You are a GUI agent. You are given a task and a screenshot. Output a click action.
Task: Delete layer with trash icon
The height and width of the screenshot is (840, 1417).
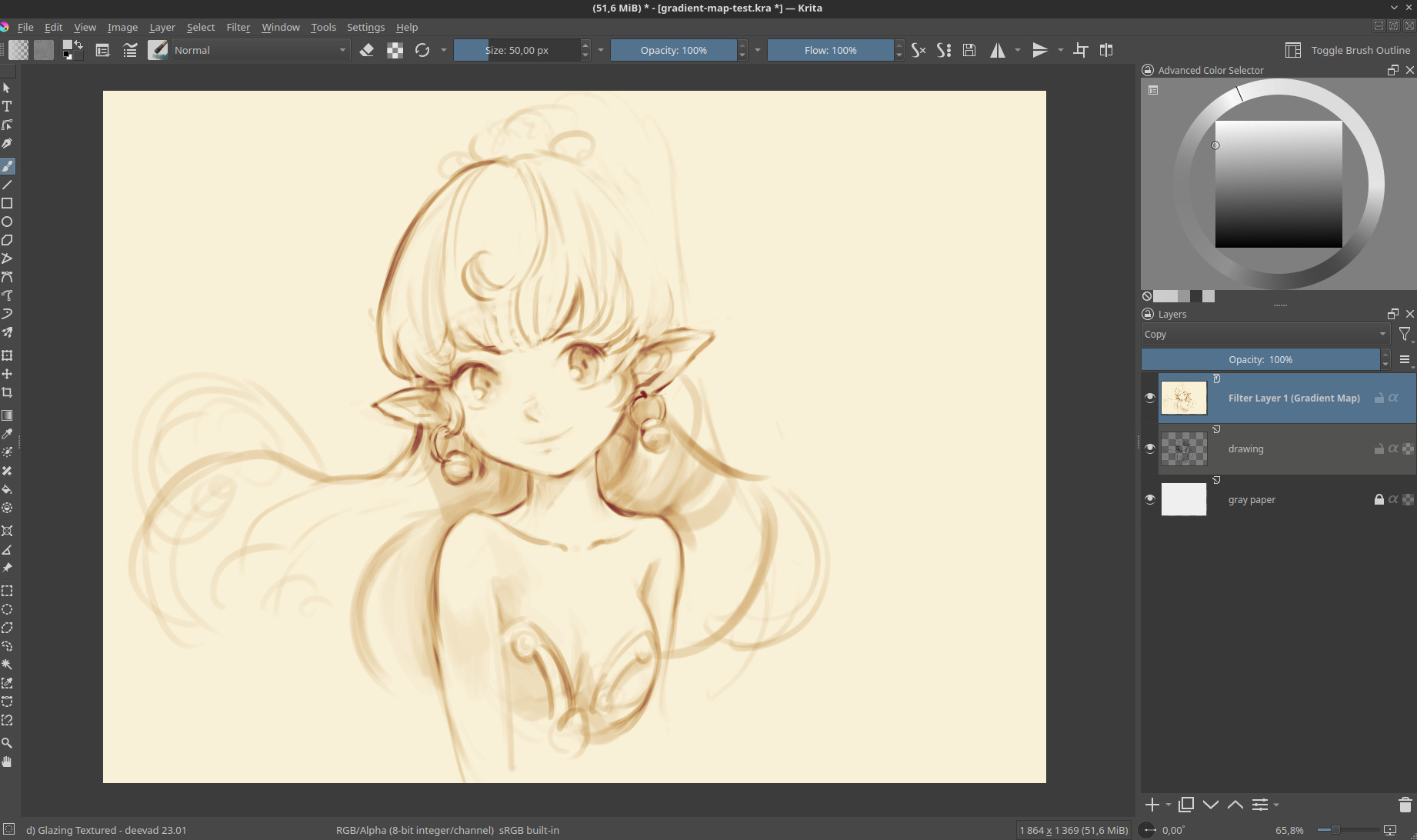pos(1405,805)
